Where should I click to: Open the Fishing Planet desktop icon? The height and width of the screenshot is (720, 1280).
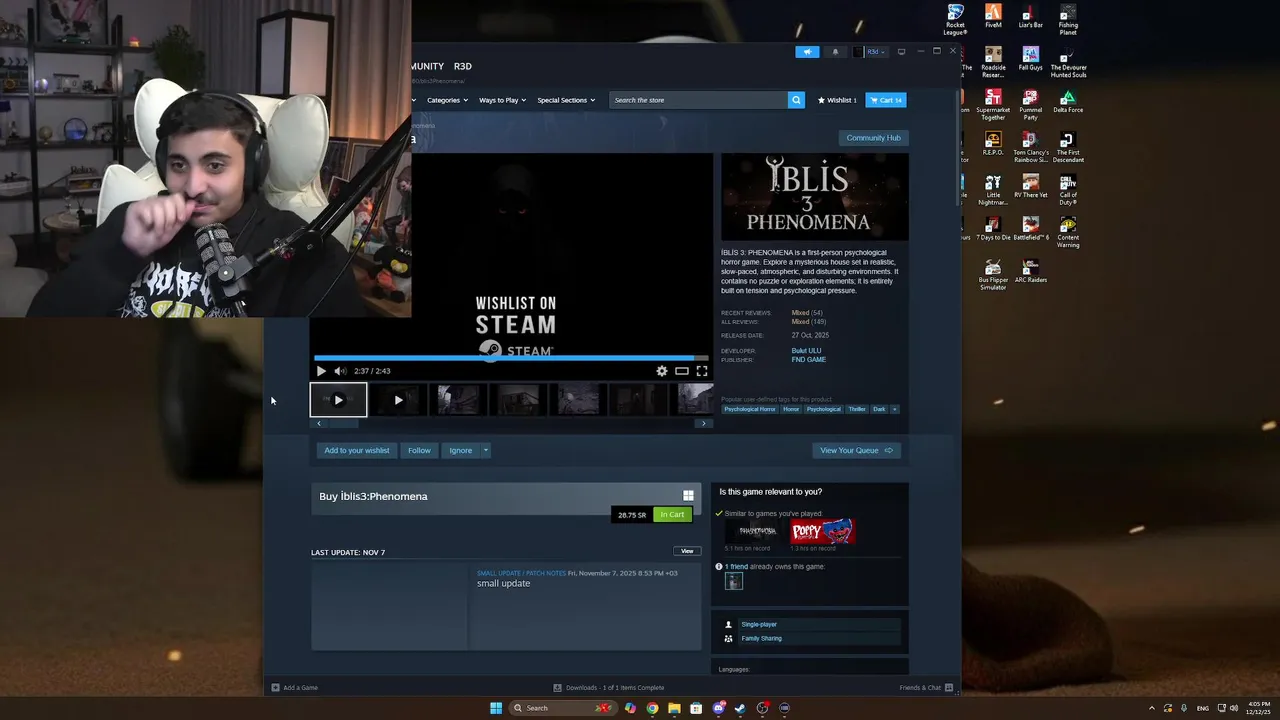pyautogui.click(x=1068, y=19)
